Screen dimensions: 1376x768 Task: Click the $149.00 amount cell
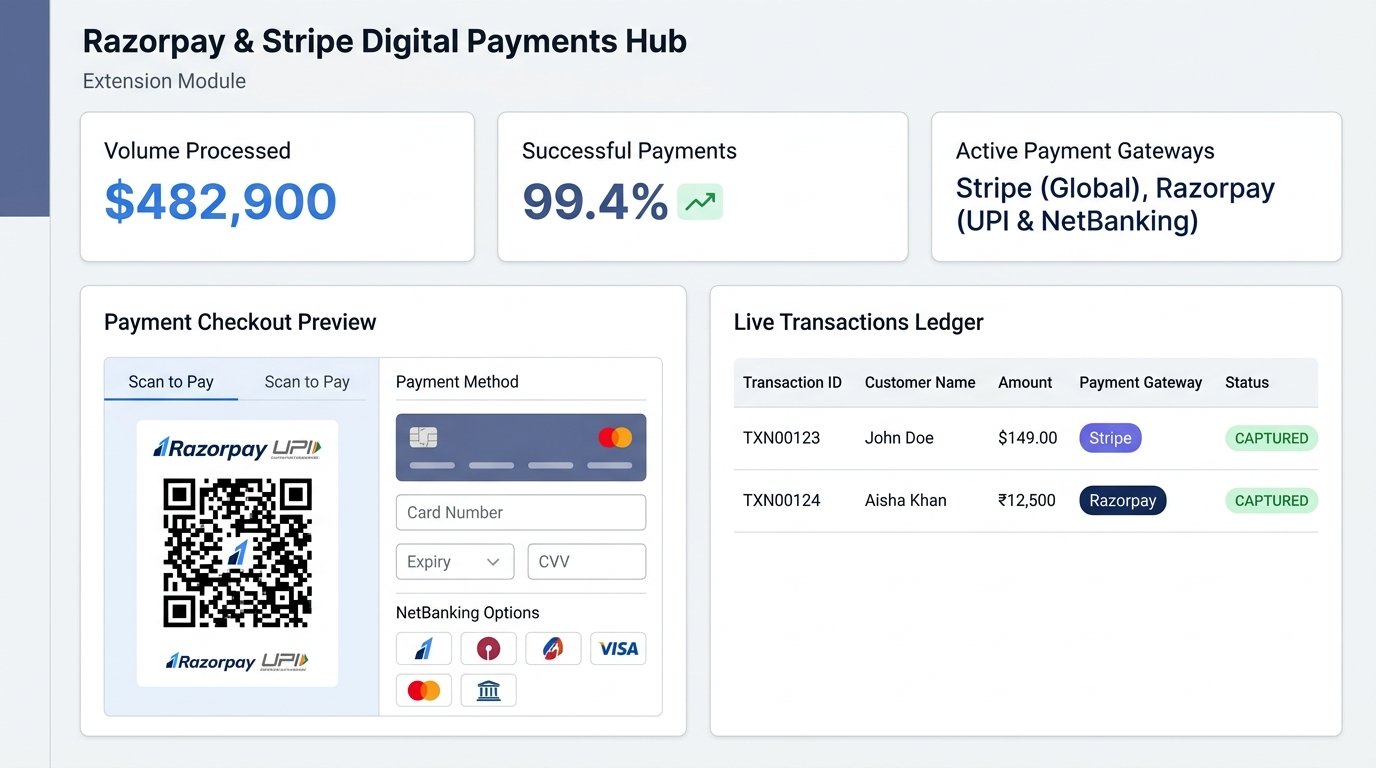[1028, 438]
